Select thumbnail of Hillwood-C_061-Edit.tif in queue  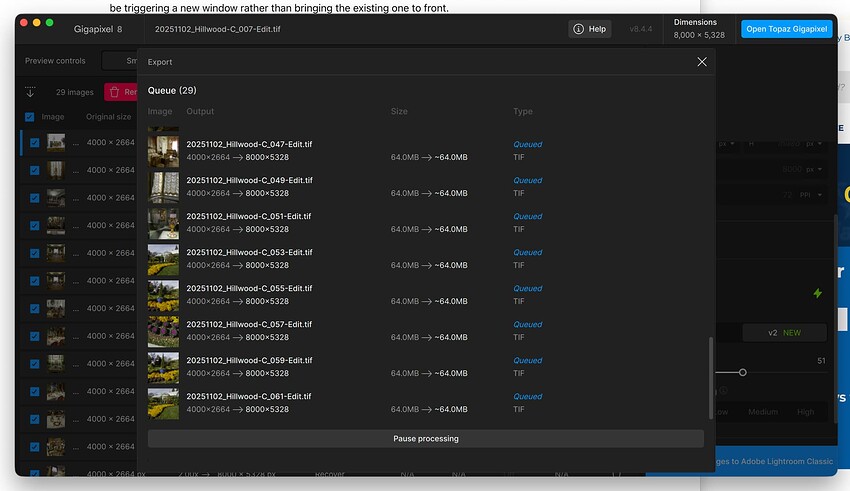point(163,404)
